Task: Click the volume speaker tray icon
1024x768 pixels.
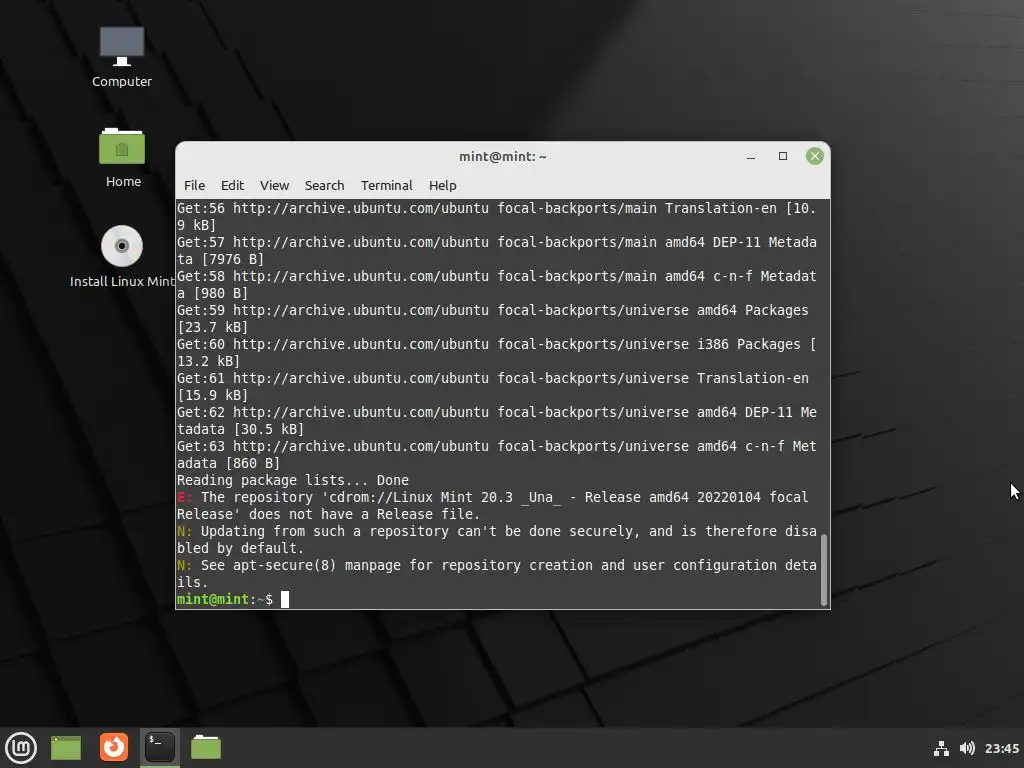Action: [967, 748]
